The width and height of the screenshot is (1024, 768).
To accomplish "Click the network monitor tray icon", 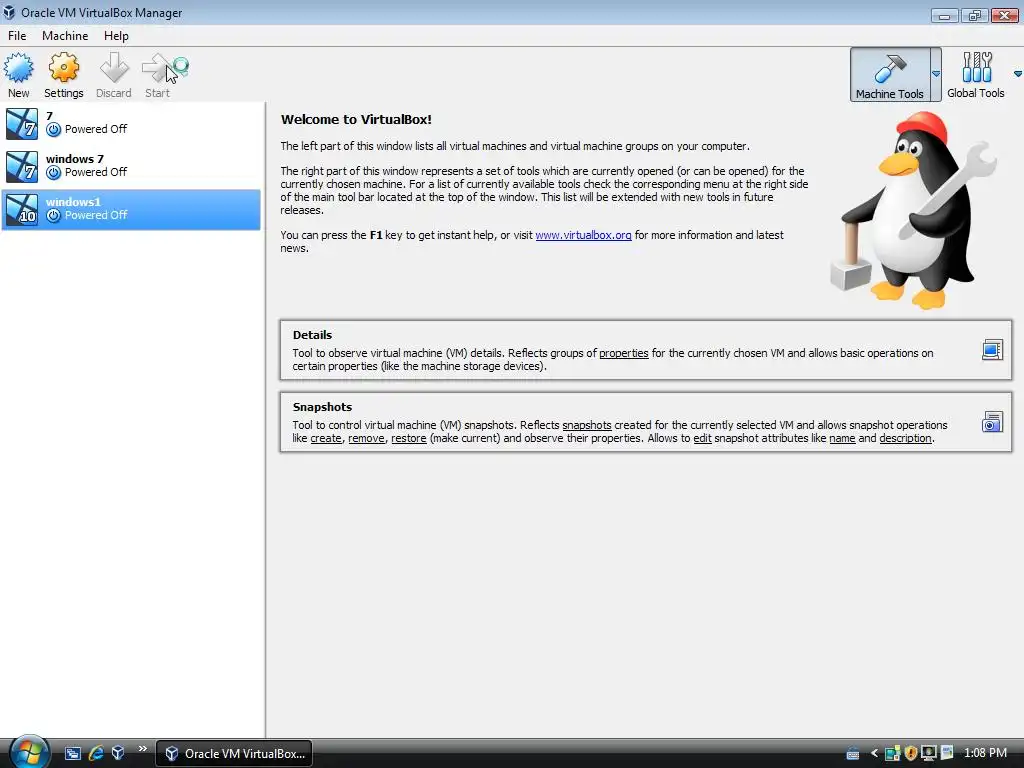I will [x=929, y=754].
